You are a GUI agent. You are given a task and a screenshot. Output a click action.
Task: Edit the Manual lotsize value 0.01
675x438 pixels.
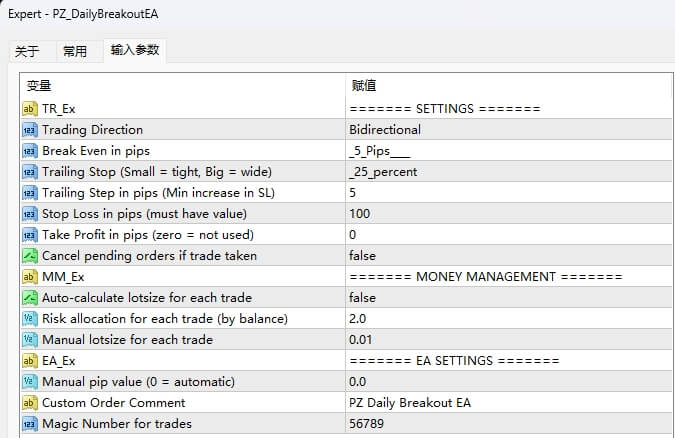coord(361,339)
